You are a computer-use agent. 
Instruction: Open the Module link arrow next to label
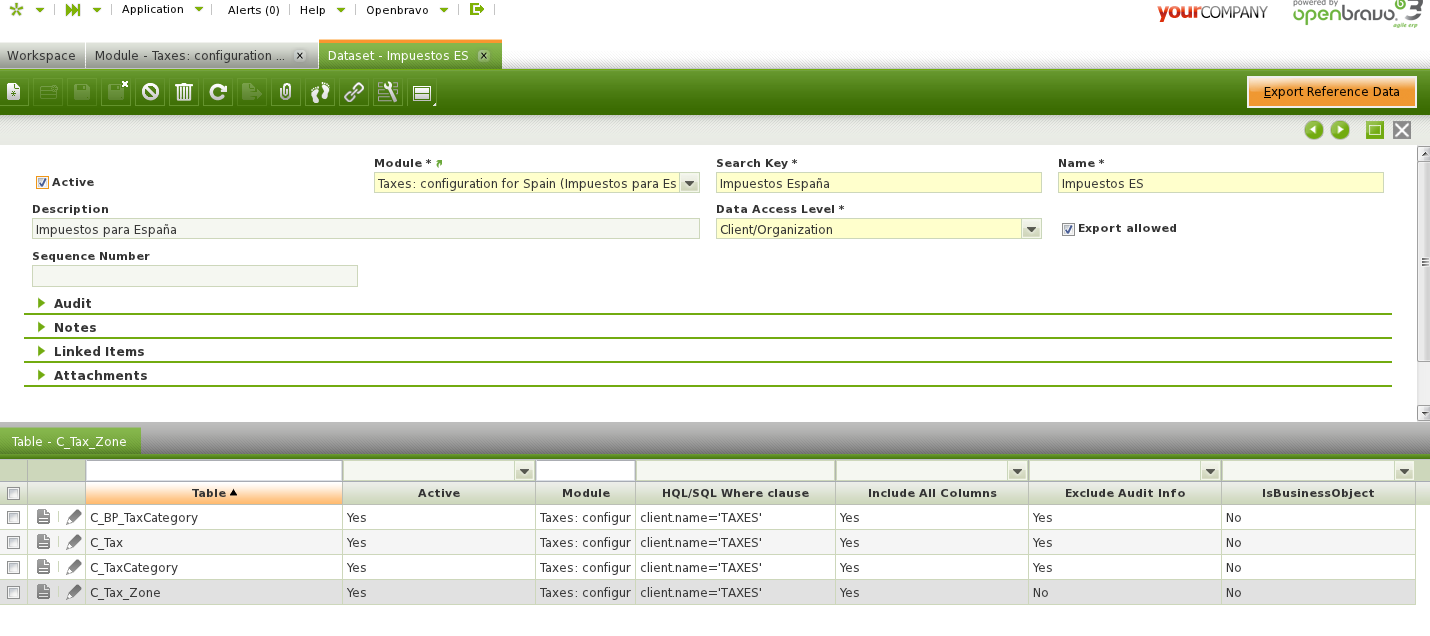pos(439,163)
